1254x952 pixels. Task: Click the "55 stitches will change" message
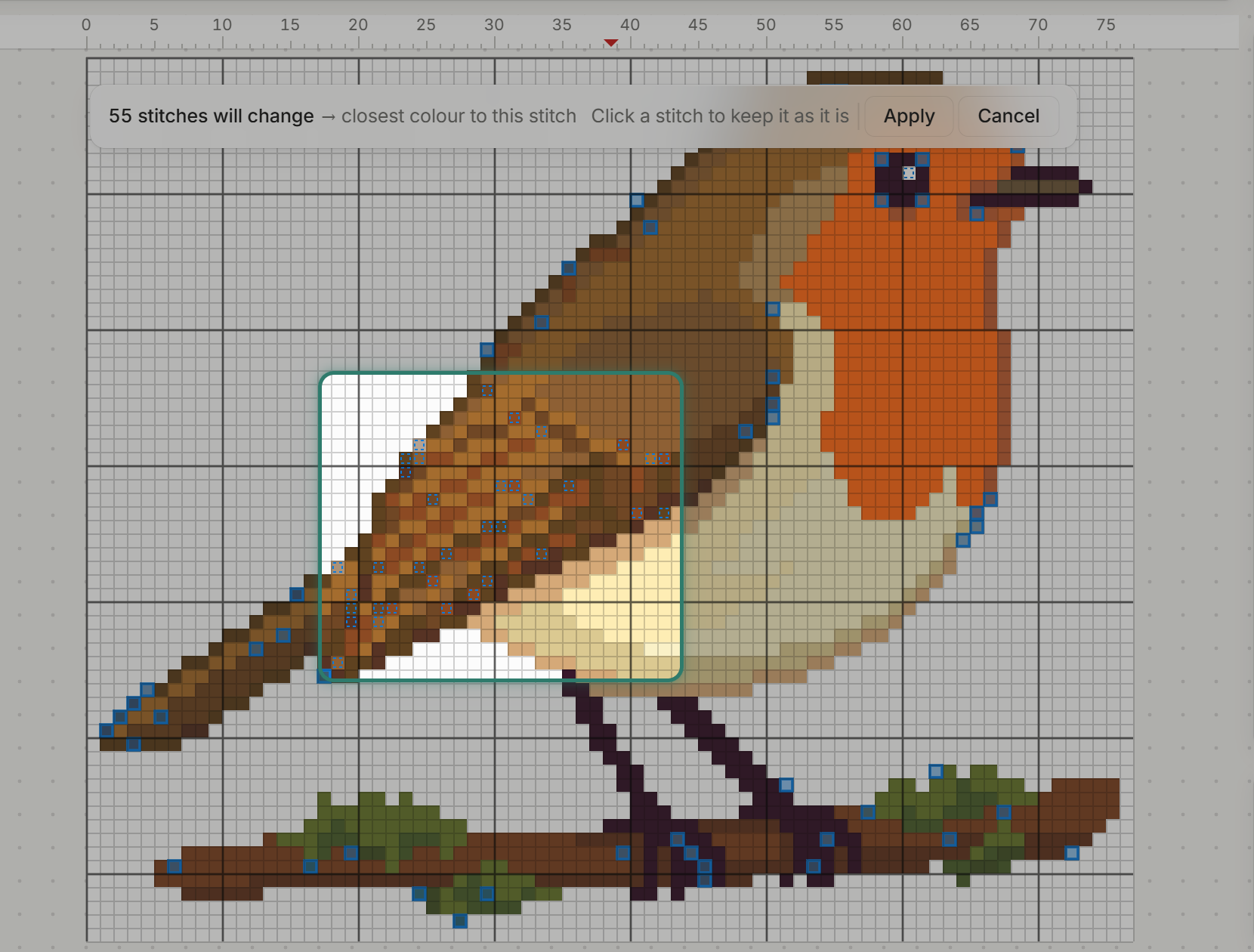click(x=211, y=116)
